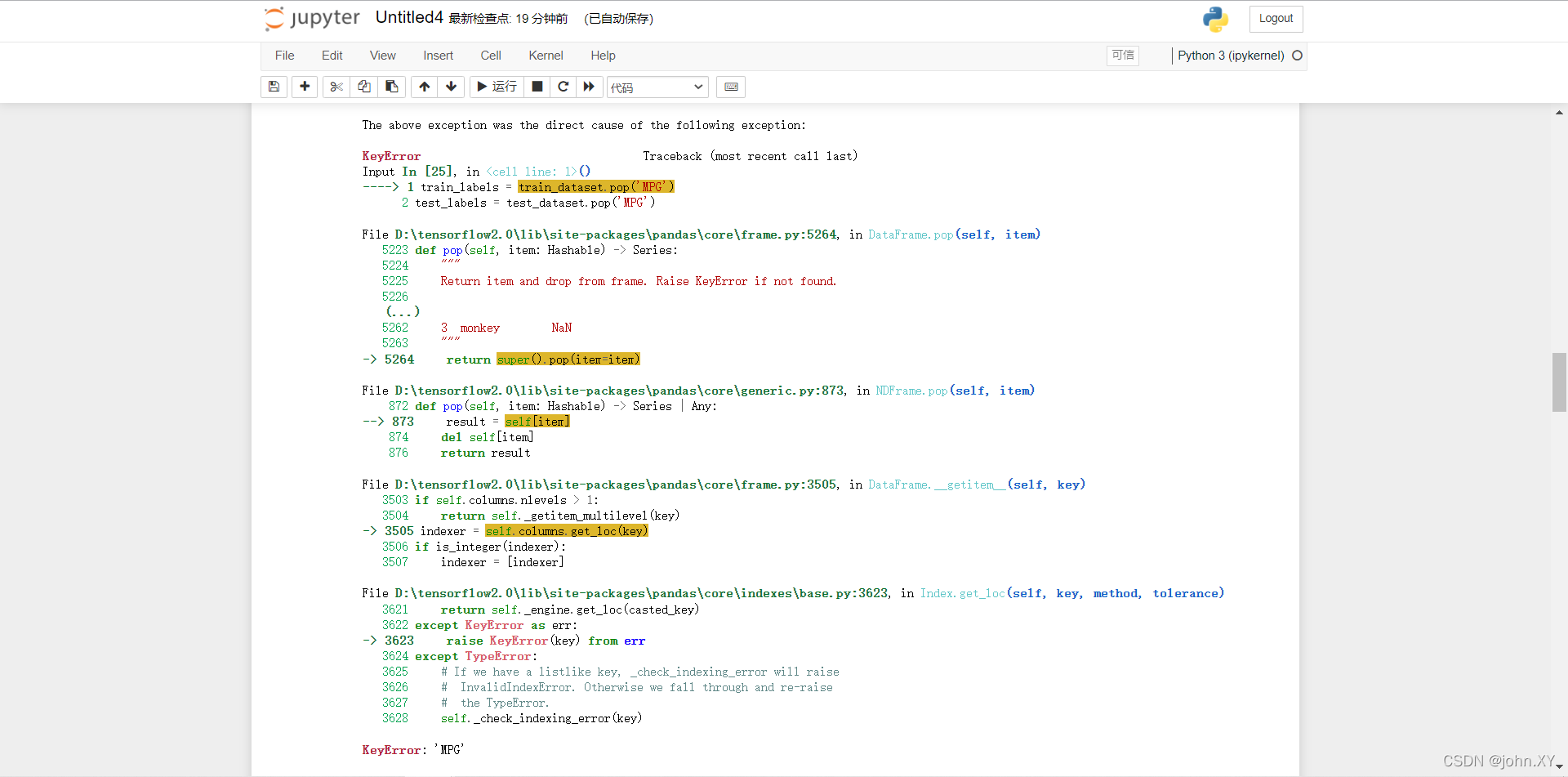Restart kernel and rerun all fast-forward icon
This screenshot has height=777, width=1568.
pyautogui.click(x=590, y=87)
